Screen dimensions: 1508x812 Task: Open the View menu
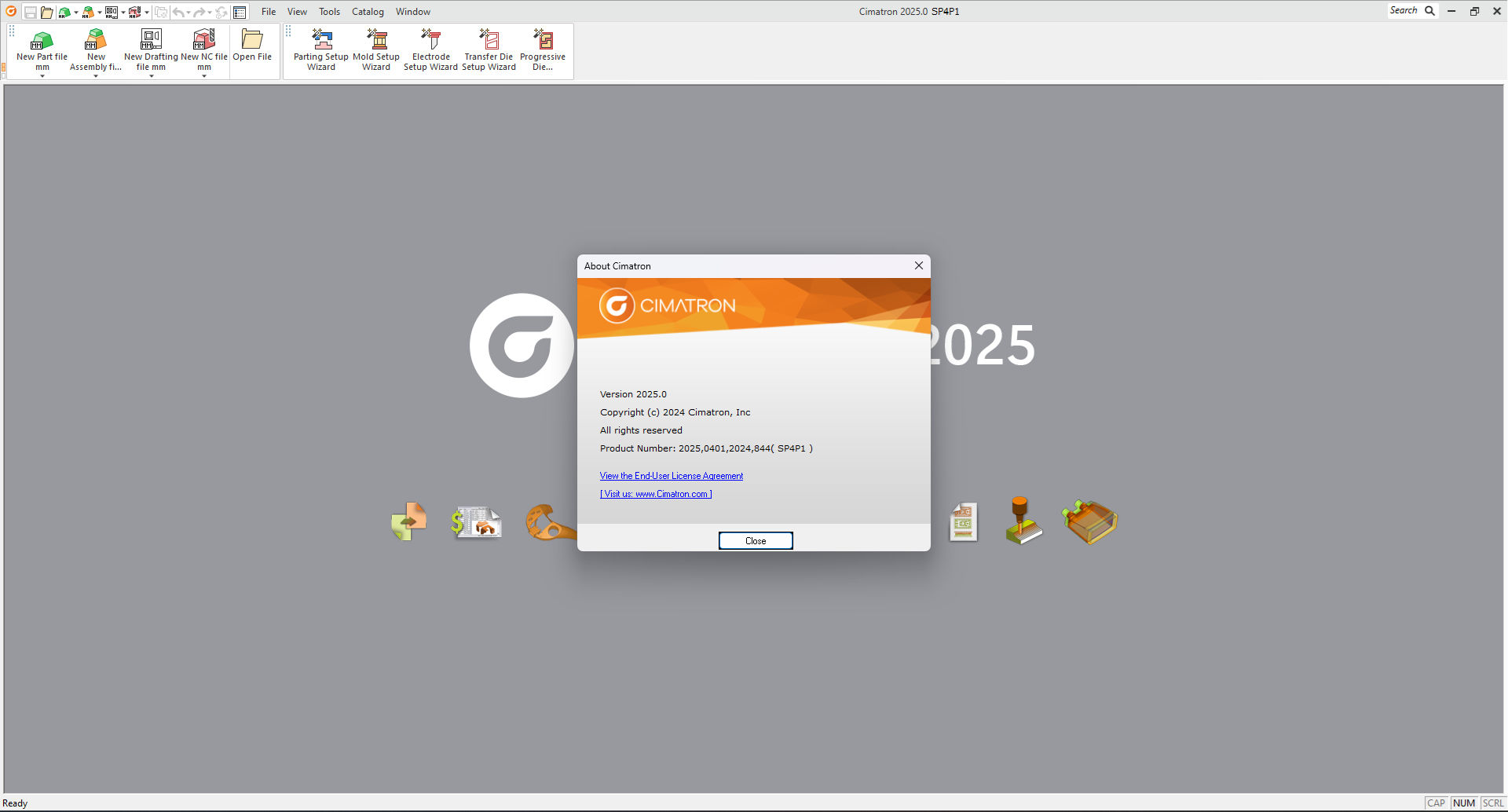coord(297,12)
